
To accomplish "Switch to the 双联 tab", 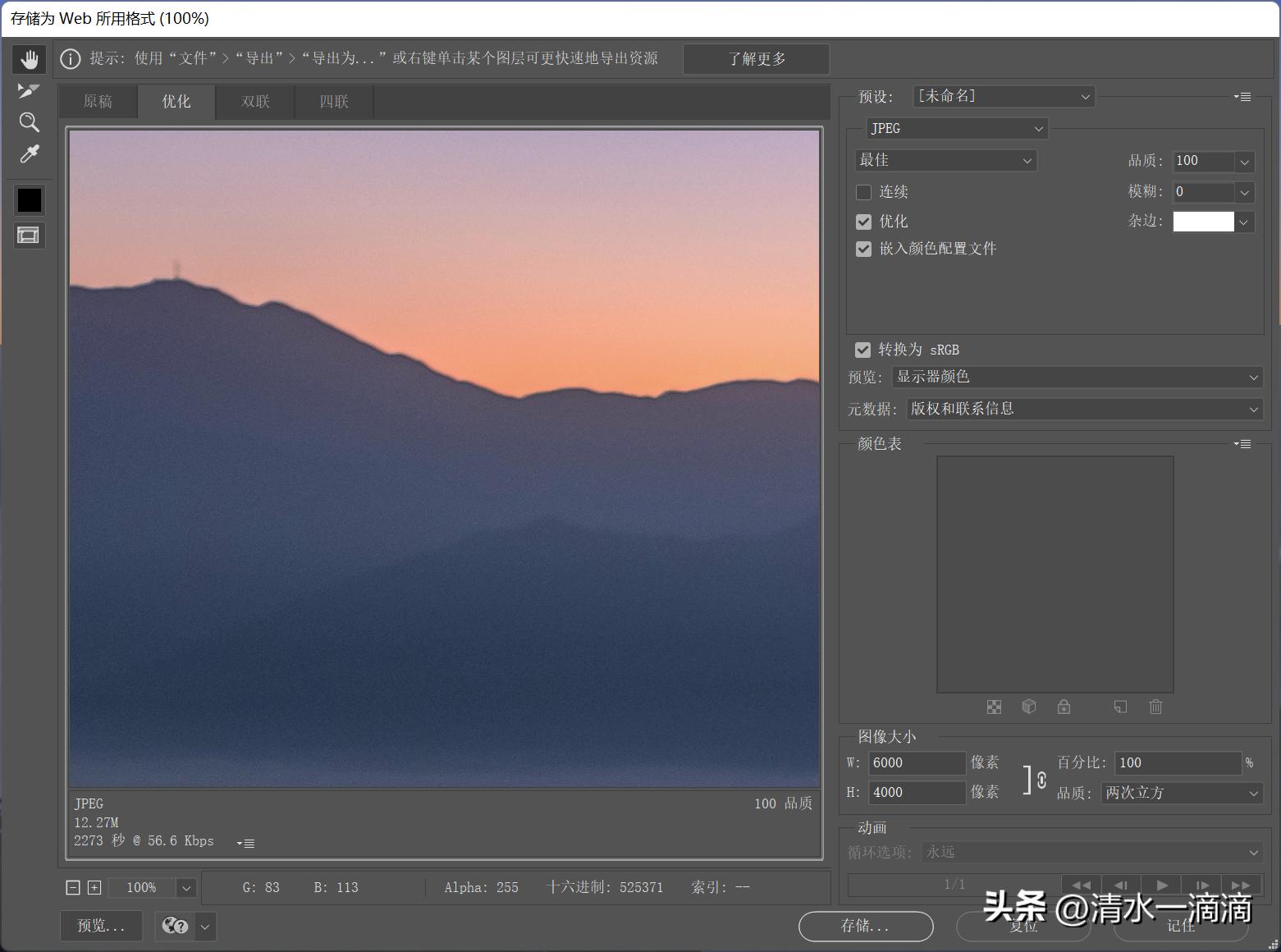I will pos(255,102).
